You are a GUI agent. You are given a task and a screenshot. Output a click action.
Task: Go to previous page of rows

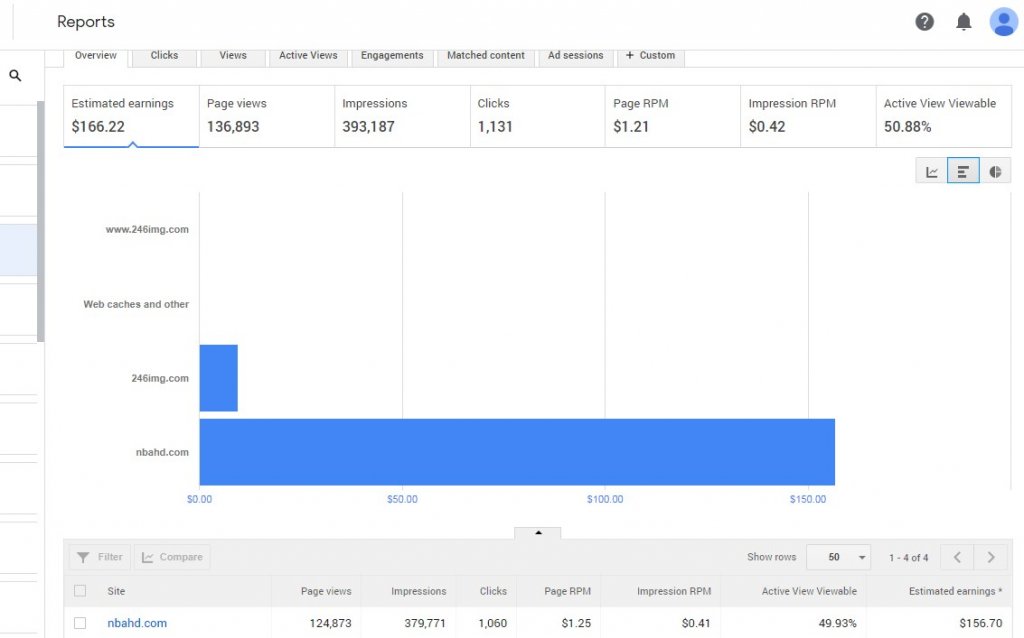pyautogui.click(x=957, y=557)
